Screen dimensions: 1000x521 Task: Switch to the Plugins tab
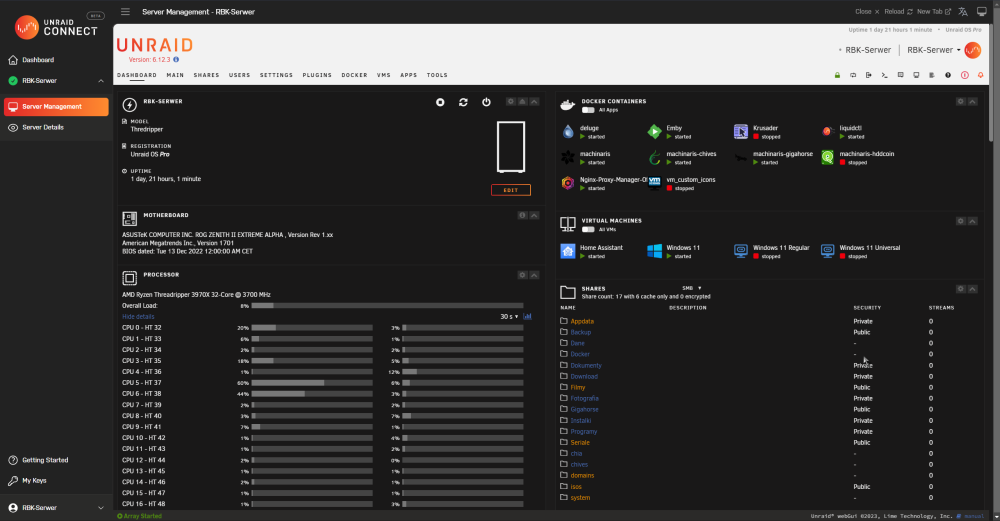pyautogui.click(x=317, y=75)
